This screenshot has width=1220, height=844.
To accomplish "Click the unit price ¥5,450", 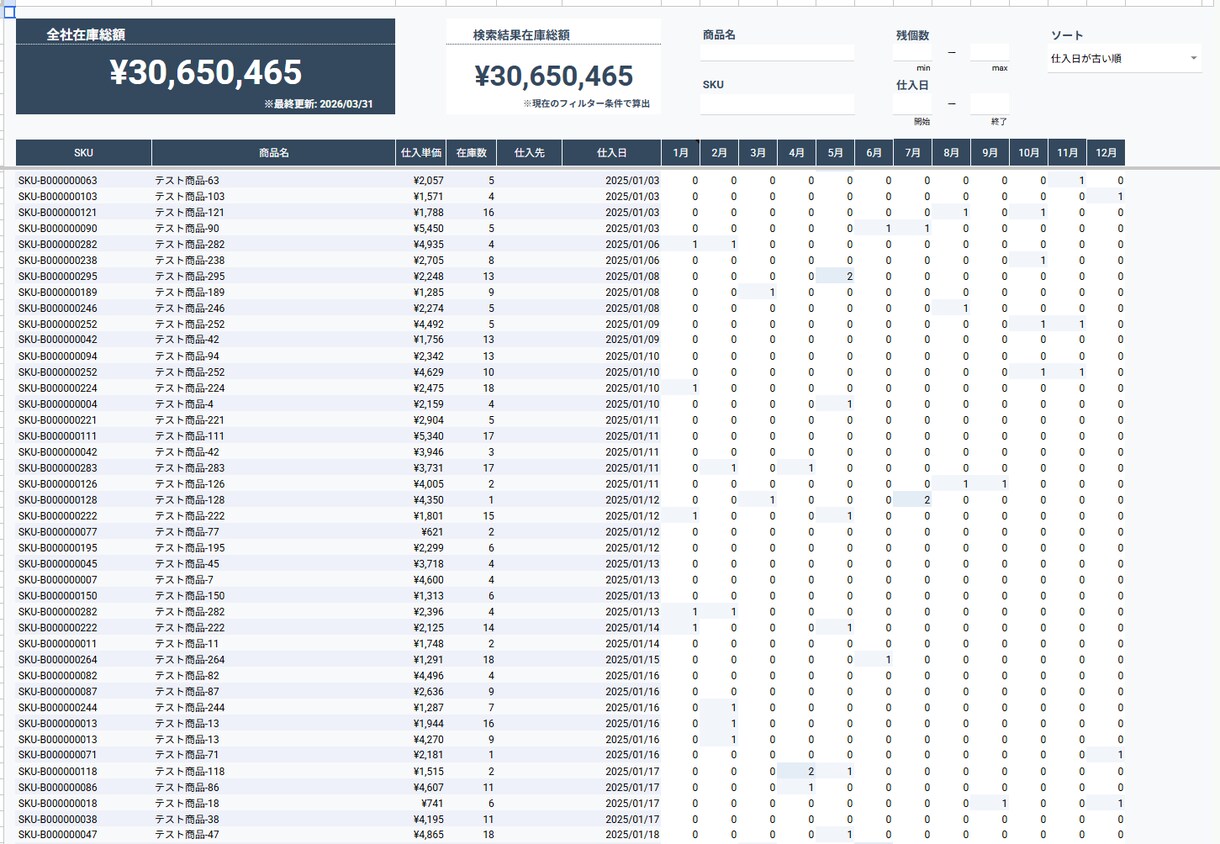I will click(x=428, y=229).
